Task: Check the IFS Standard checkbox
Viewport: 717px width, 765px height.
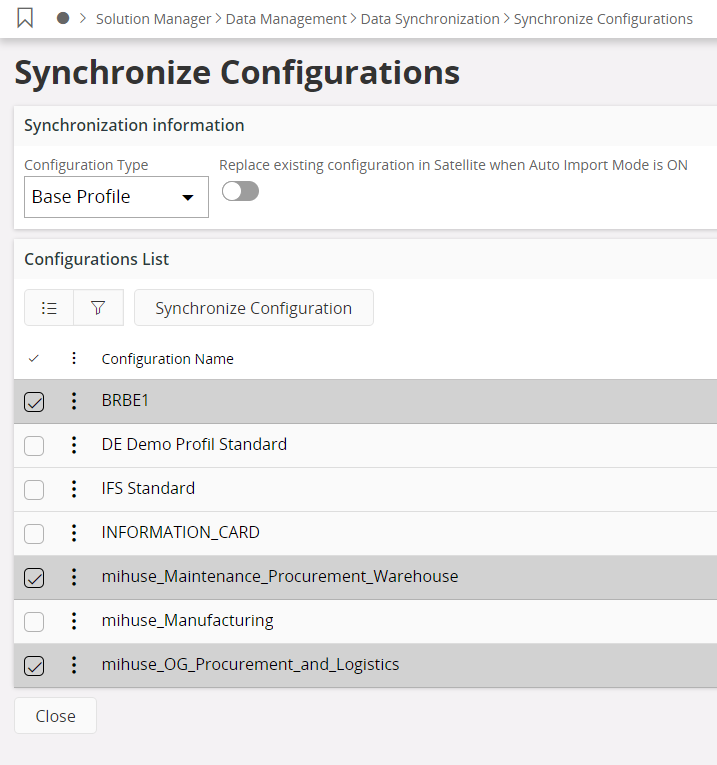Action: pos(34,490)
